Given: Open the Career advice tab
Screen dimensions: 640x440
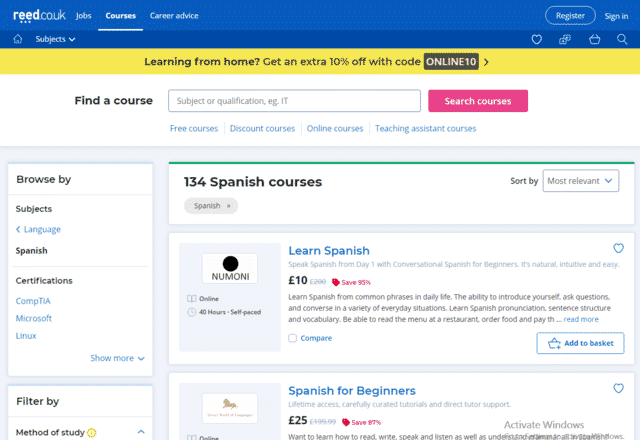Looking at the screenshot, I should (174, 16).
